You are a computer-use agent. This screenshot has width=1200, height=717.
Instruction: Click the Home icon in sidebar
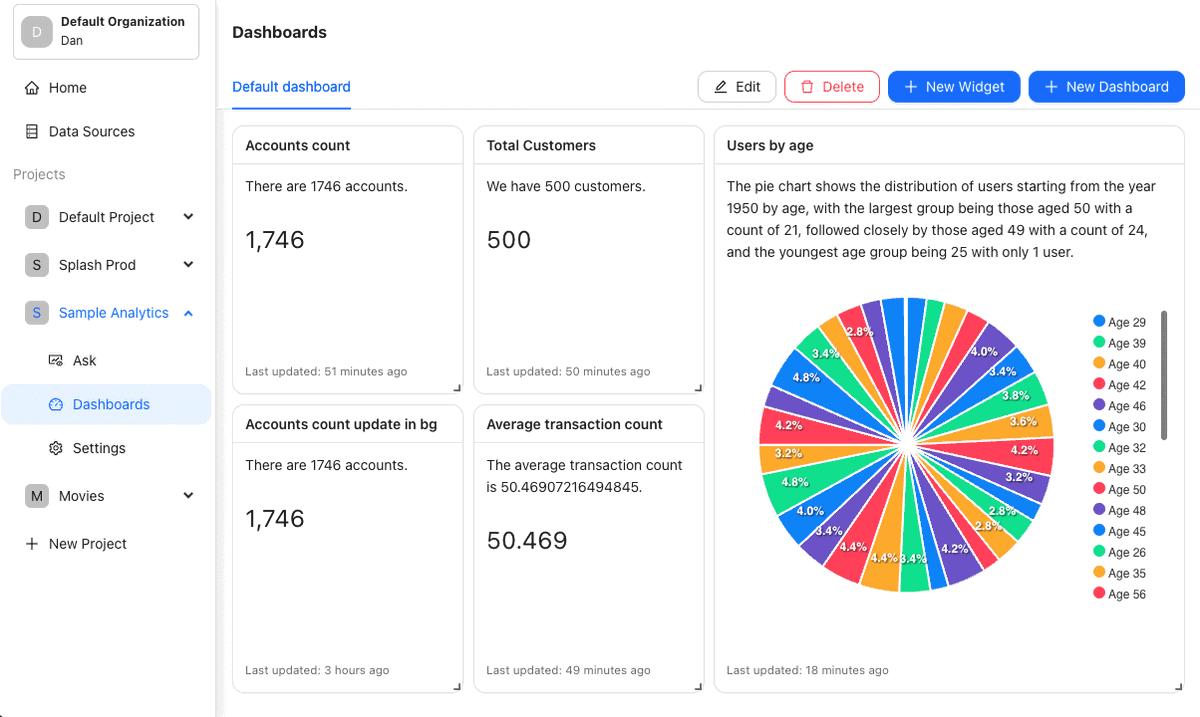coord(32,88)
